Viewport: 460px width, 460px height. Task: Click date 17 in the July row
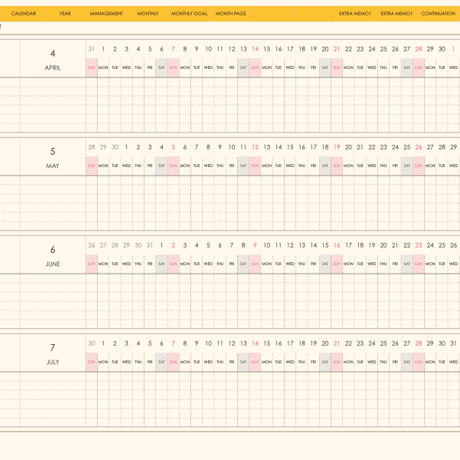tap(290, 343)
